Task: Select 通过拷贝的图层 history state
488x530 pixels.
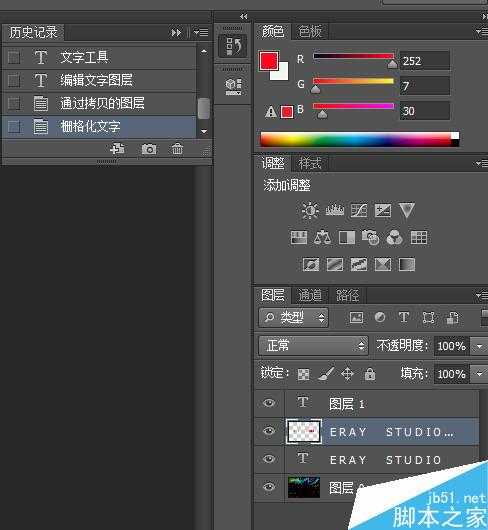Action: point(99,103)
